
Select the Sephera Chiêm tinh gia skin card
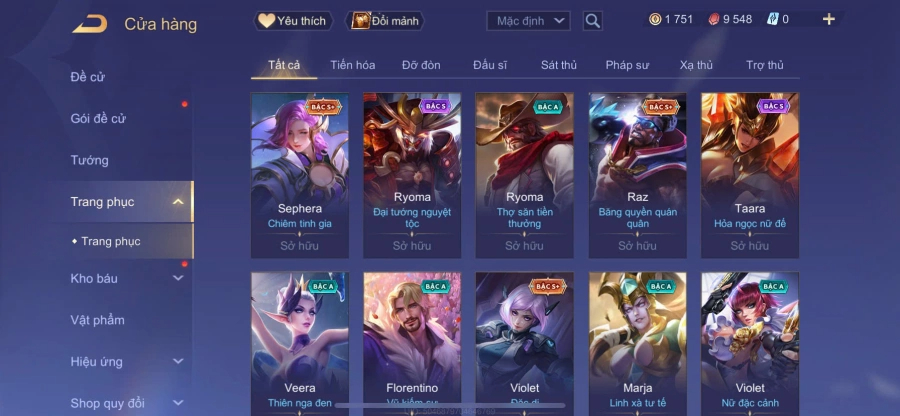point(300,175)
